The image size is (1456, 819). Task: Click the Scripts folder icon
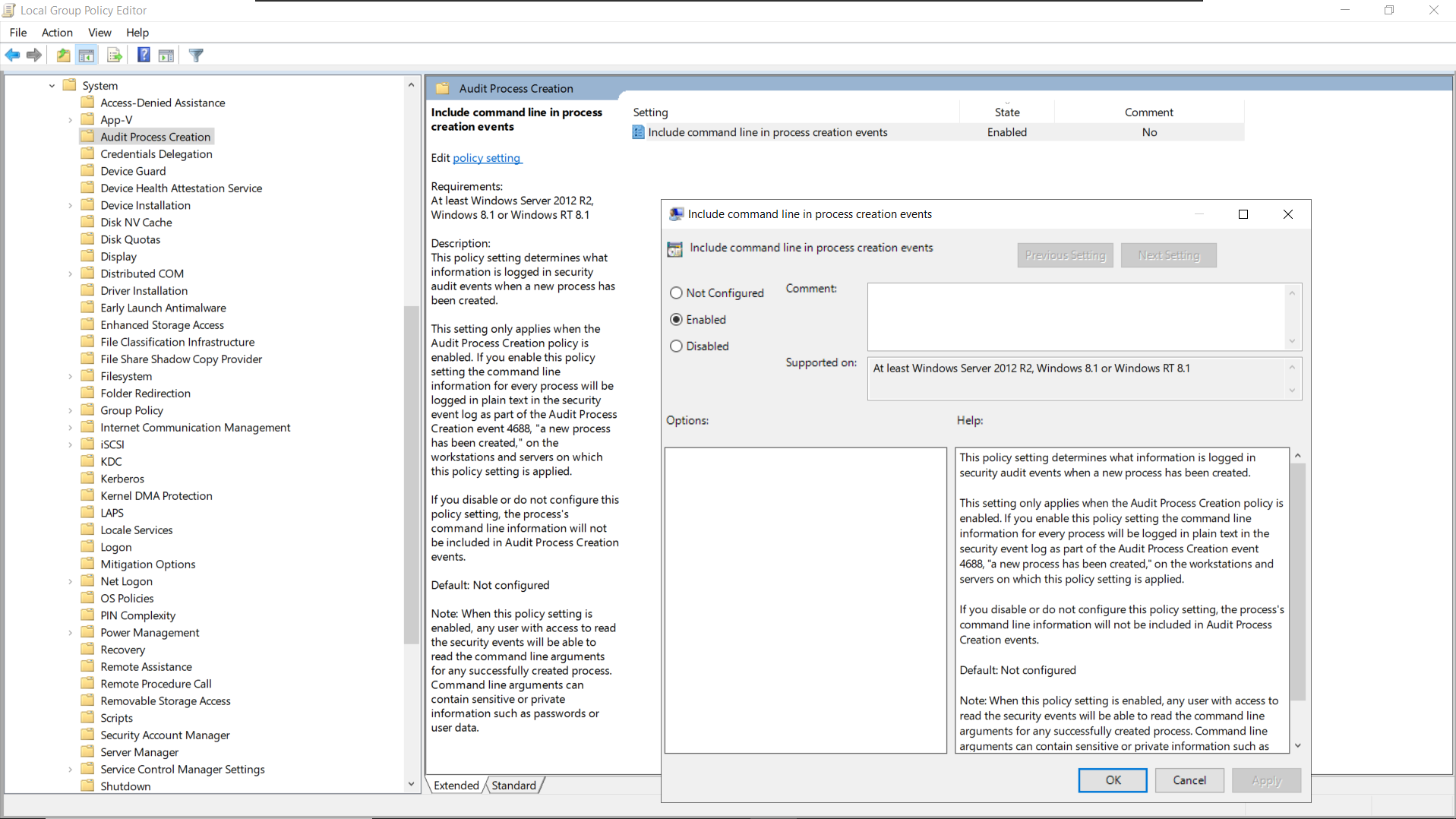[88, 718]
